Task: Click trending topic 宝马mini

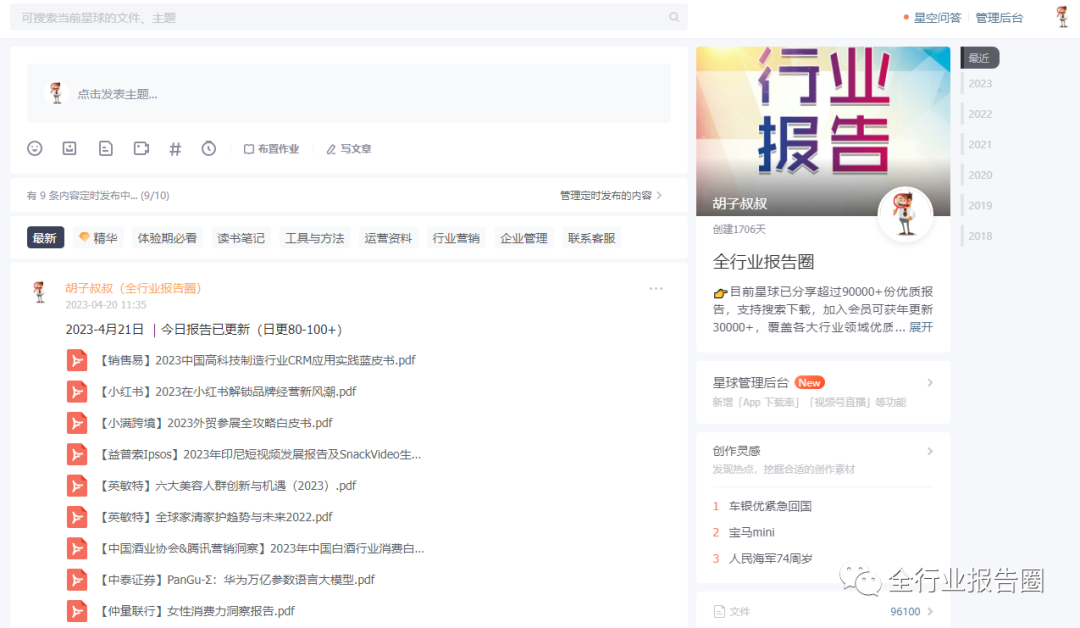Action: [751, 532]
